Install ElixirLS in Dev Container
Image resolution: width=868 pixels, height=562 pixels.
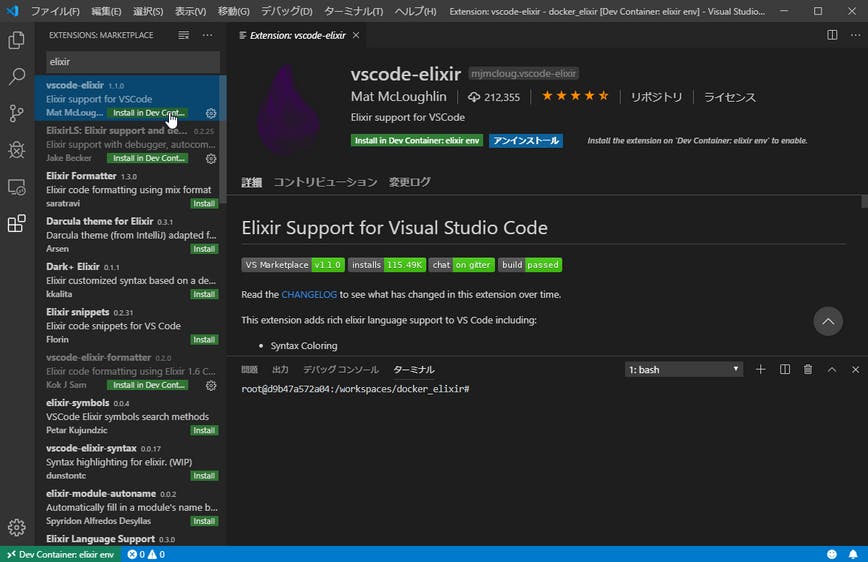coord(148,158)
